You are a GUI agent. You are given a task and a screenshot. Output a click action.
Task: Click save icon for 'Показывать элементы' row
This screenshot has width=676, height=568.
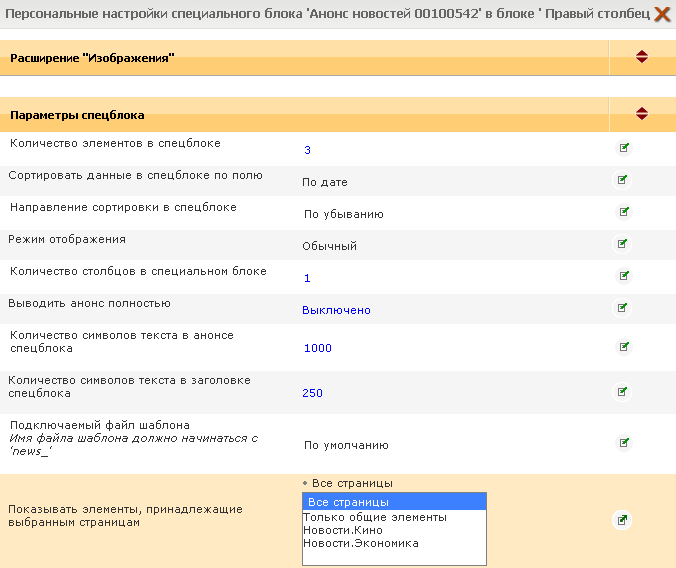[623, 520]
